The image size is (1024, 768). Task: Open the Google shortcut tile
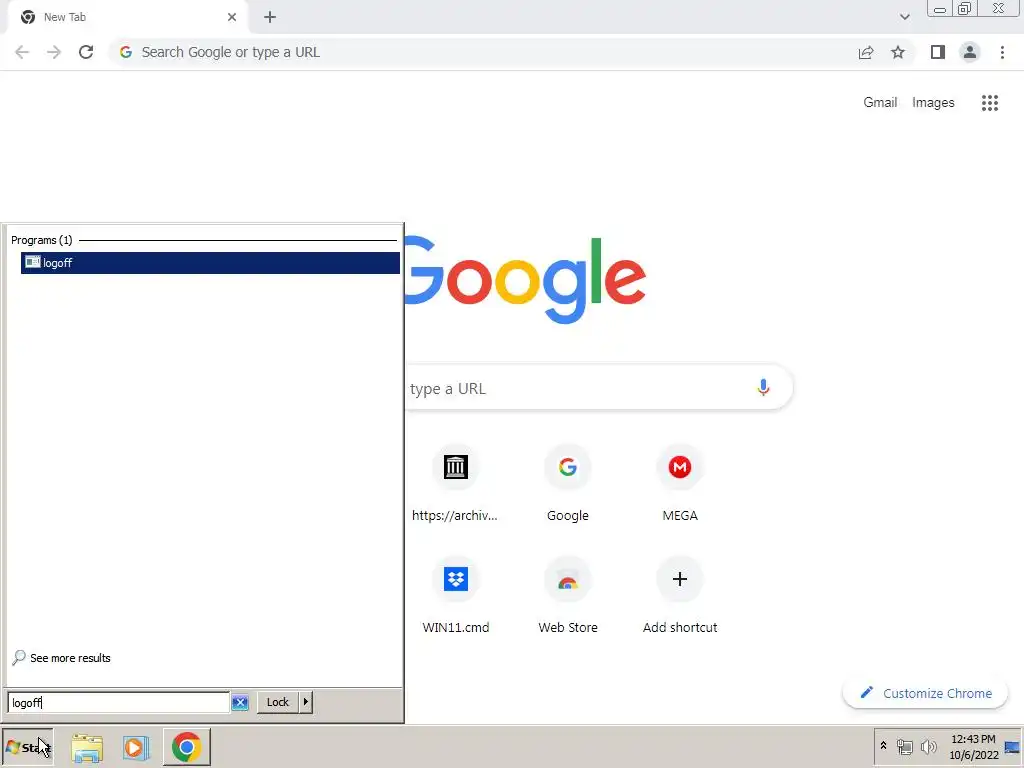click(x=568, y=484)
